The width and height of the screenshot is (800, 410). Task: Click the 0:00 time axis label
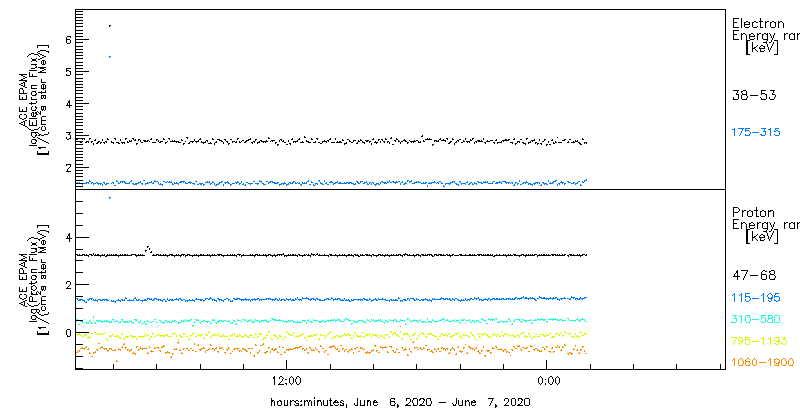coord(549,381)
